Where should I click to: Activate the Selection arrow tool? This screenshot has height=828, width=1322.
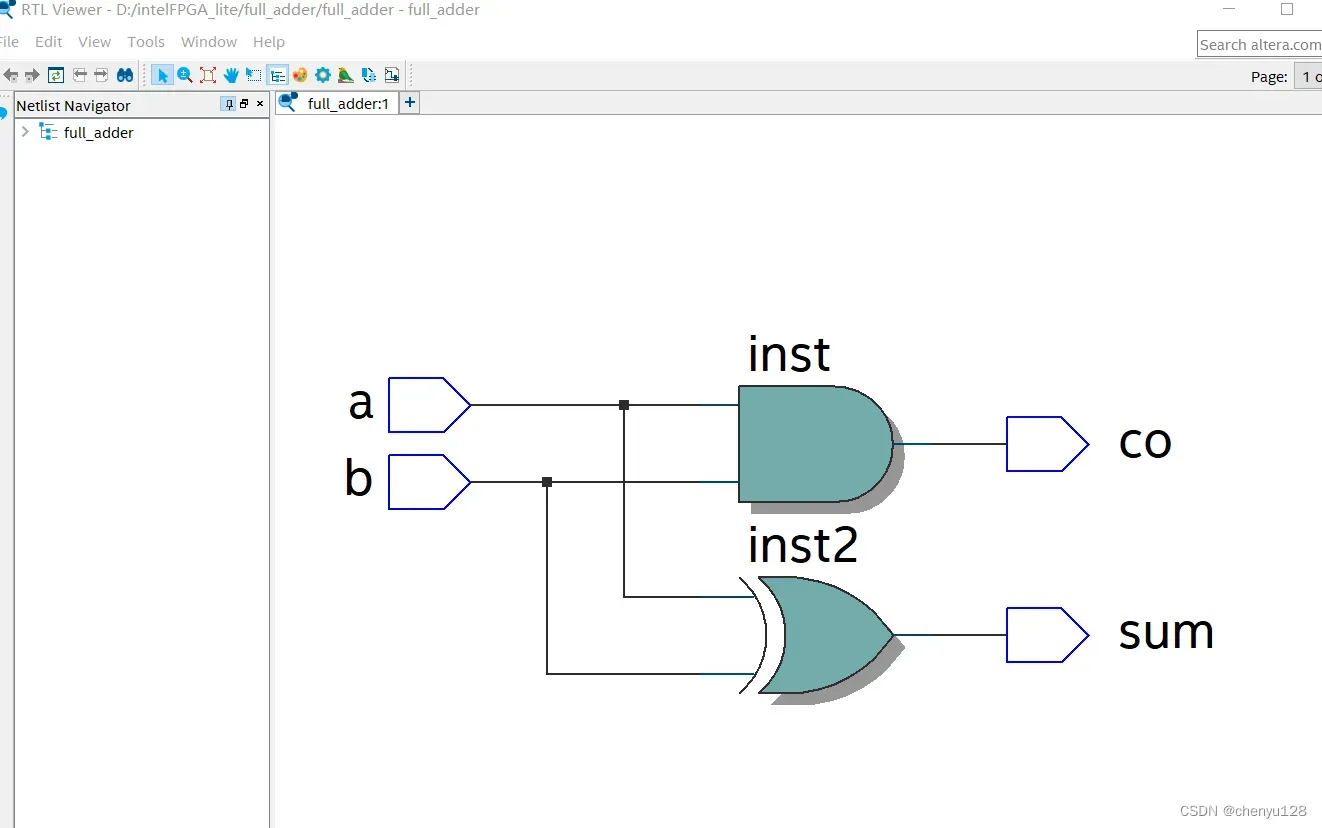pyautogui.click(x=162, y=75)
